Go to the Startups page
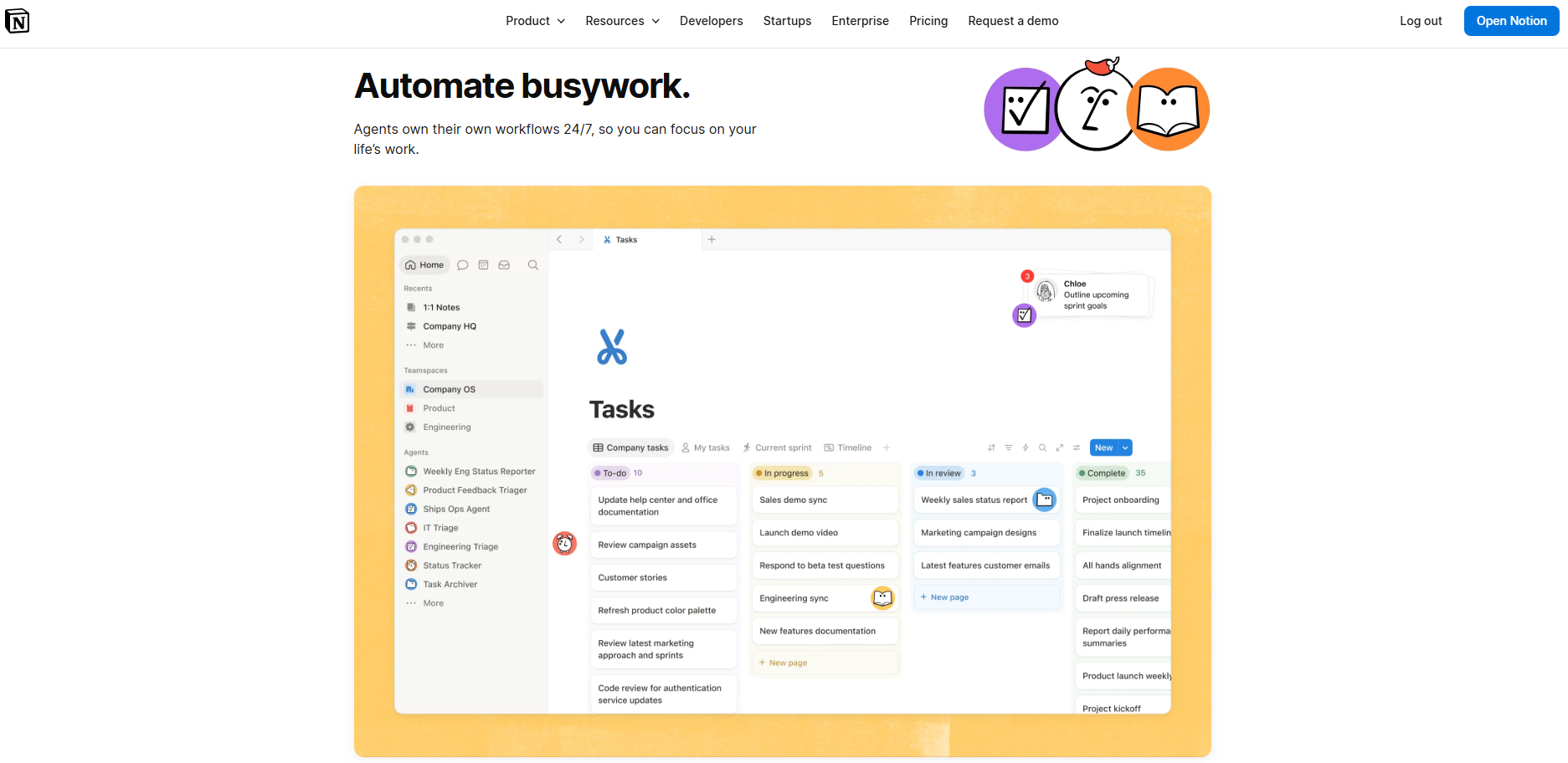Image resolution: width=1568 pixels, height=763 pixels. 787,21
